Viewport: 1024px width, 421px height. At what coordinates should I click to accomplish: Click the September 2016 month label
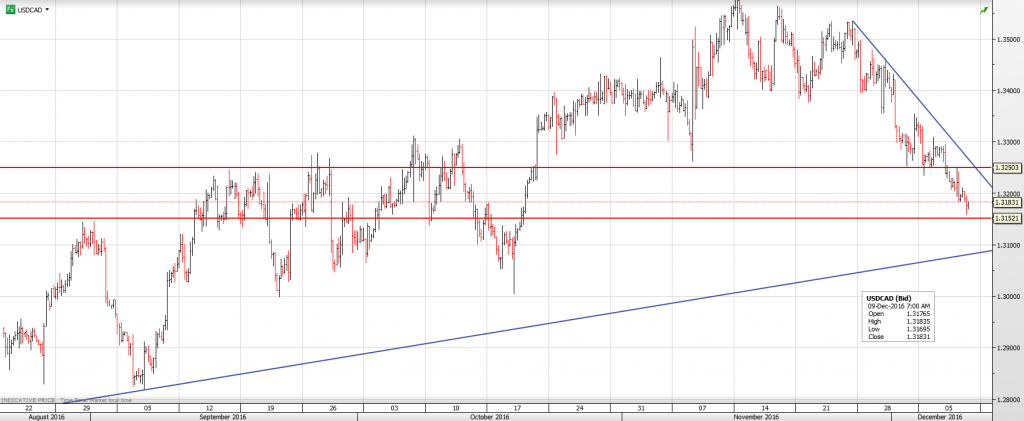(x=222, y=416)
